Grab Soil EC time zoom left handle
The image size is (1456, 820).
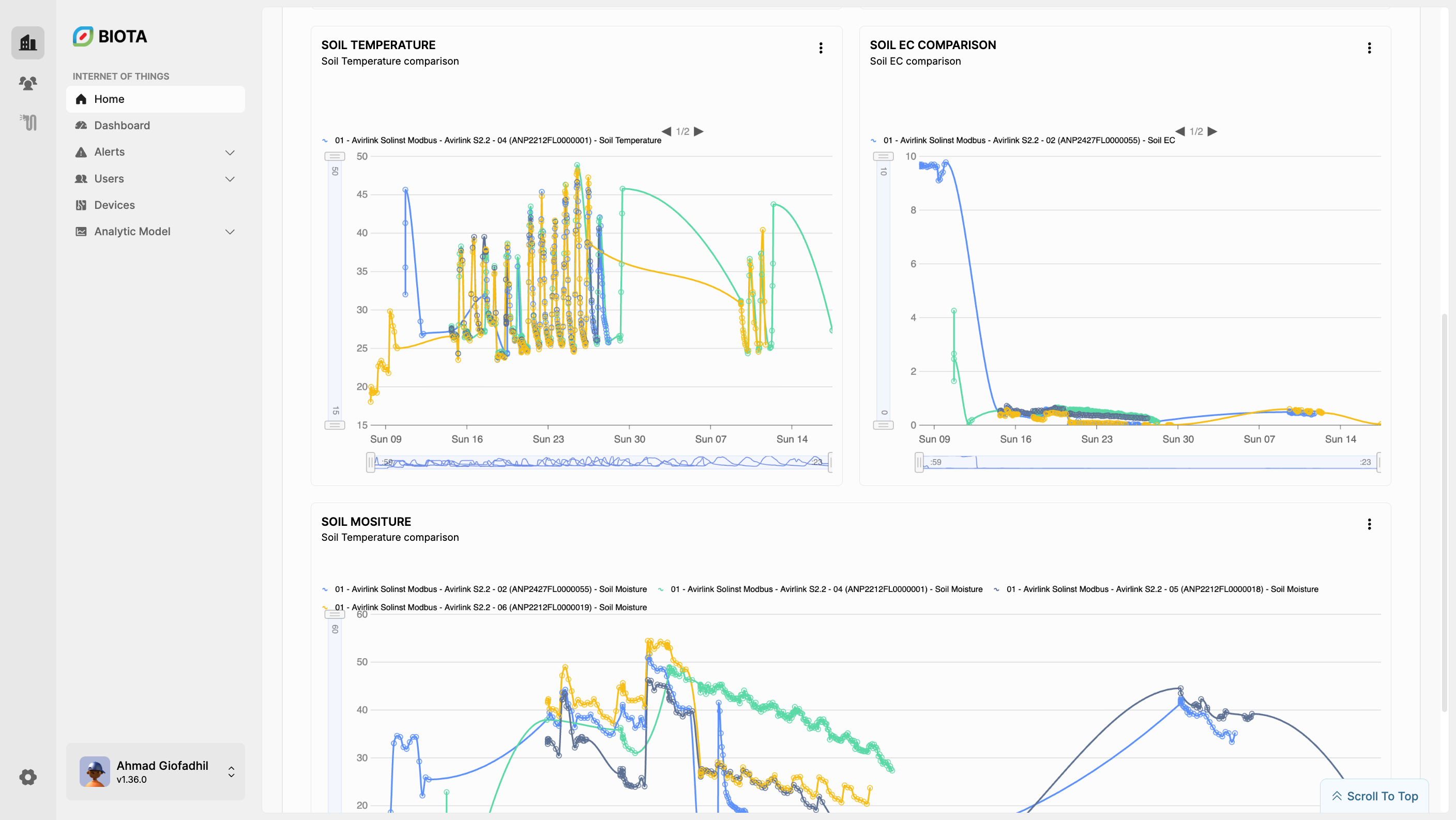click(919, 462)
